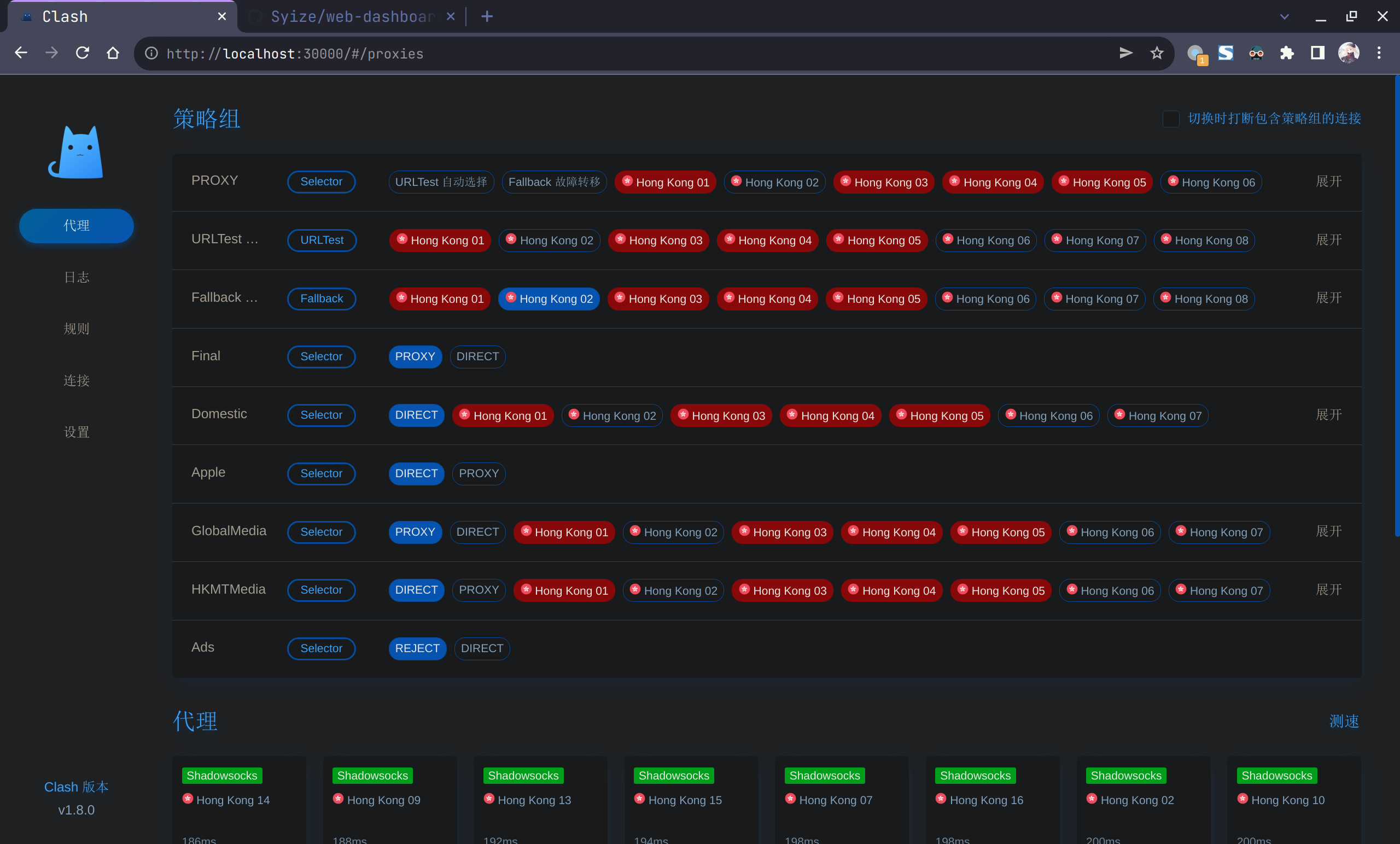Select PROXY in the Apple group
Image resolution: width=1400 pixels, height=844 pixels.
(x=479, y=474)
